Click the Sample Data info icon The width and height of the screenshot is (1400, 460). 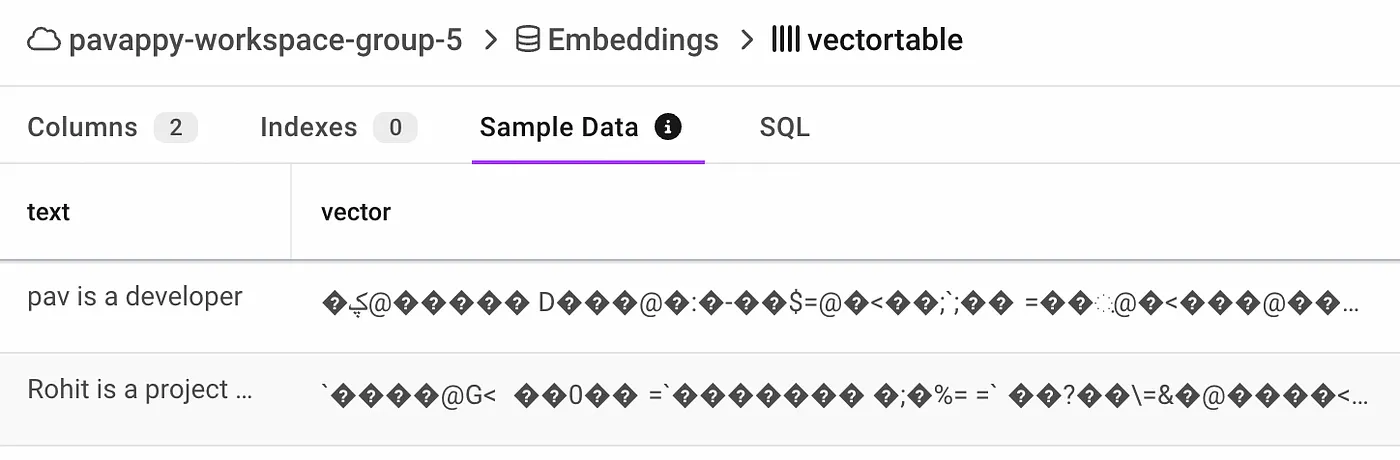(668, 127)
